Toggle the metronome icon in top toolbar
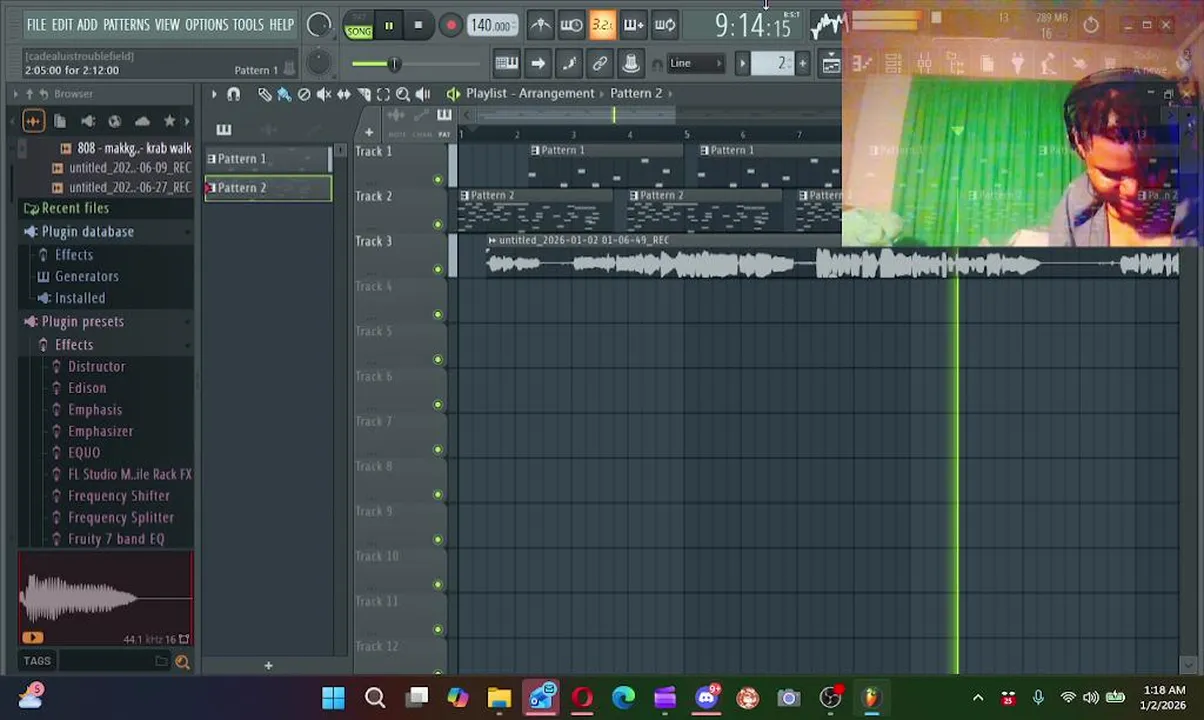Screen dimensions: 1204x720 pyautogui.click(x=540, y=25)
